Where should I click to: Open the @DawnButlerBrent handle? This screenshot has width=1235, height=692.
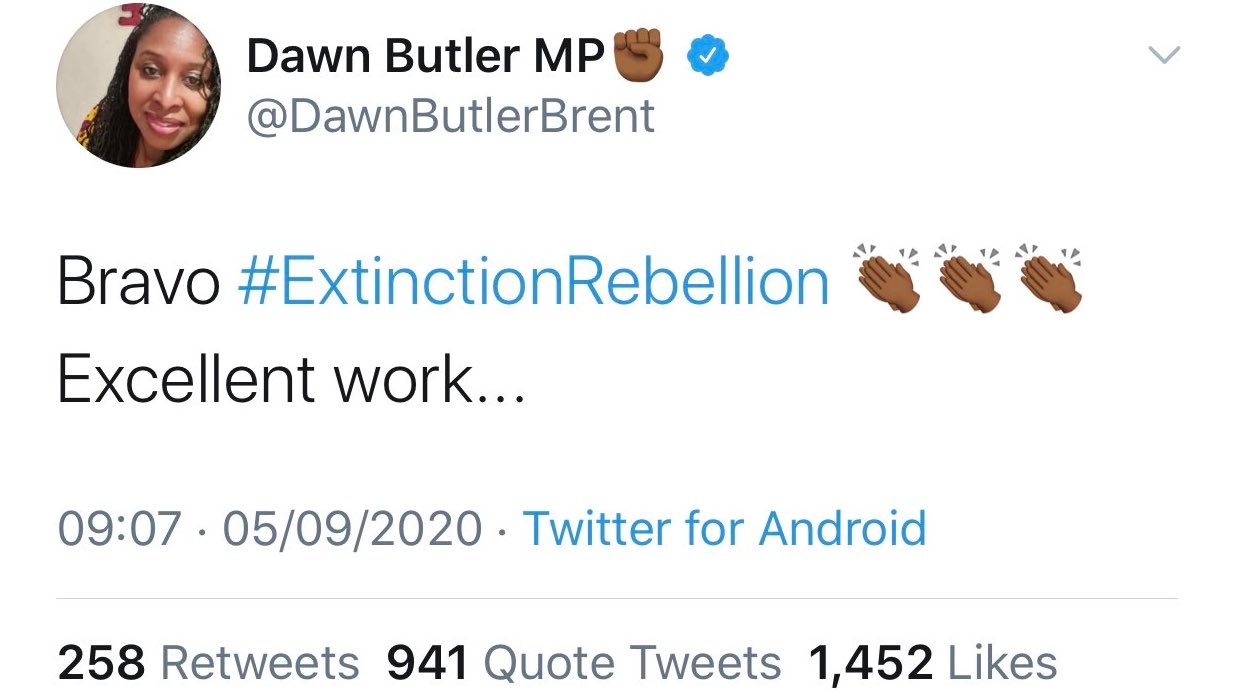tap(450, 117)
